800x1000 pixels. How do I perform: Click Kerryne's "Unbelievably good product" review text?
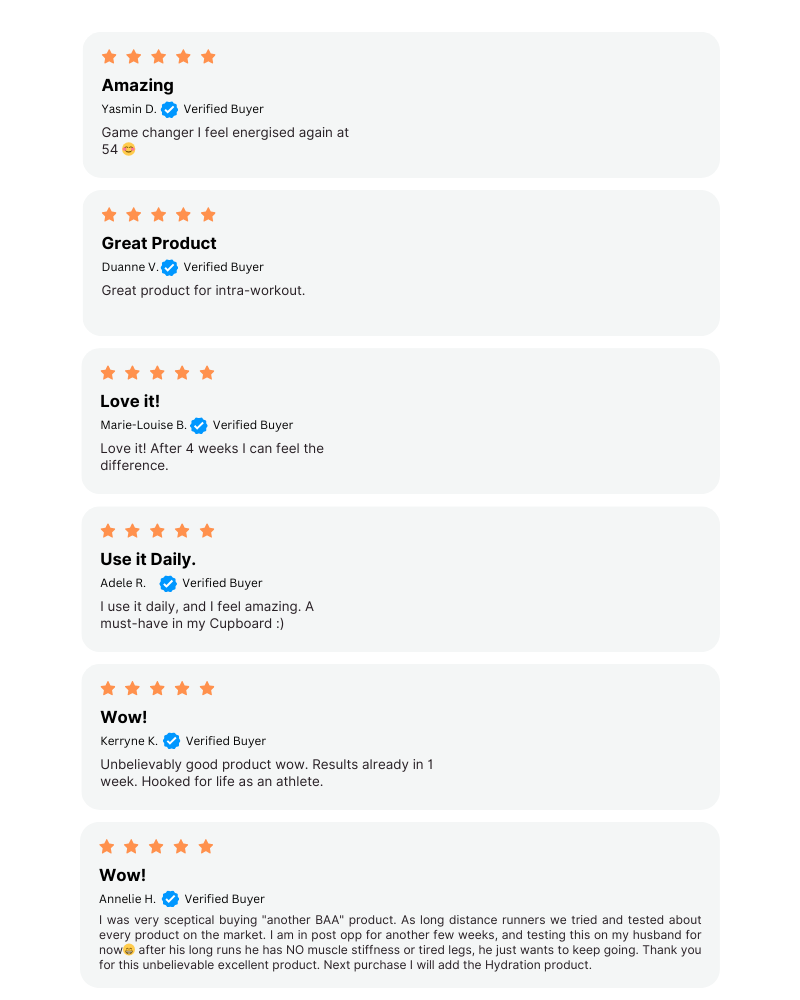coord(267,773)
